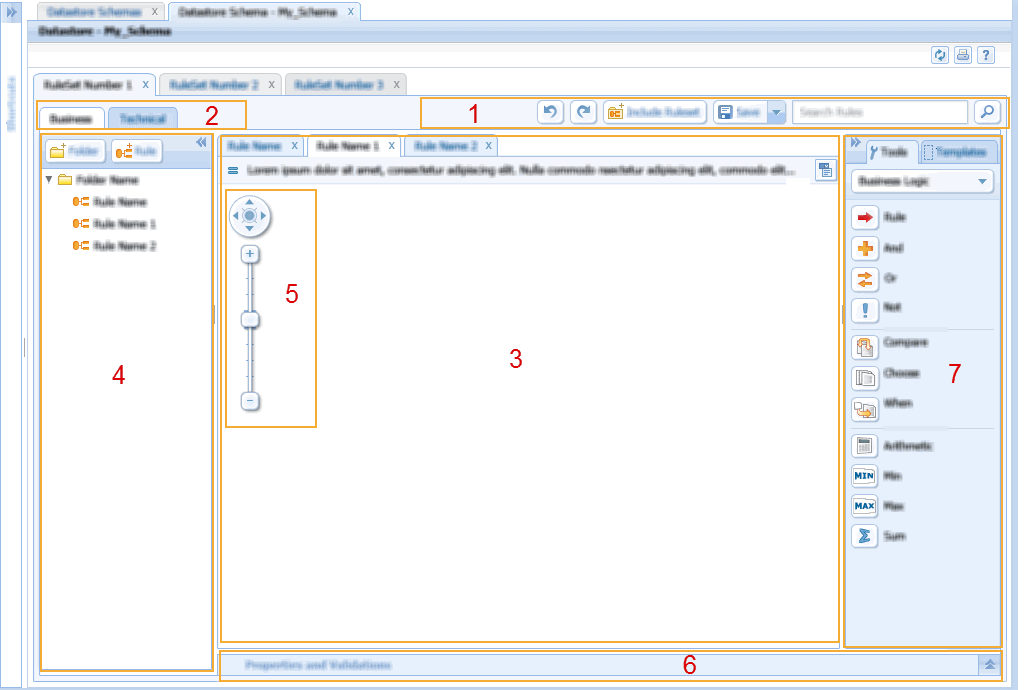Collapse the left rules tree panel
This screenshot has width=1024, height=690.
pyautogui.click(x=201, y=142)
